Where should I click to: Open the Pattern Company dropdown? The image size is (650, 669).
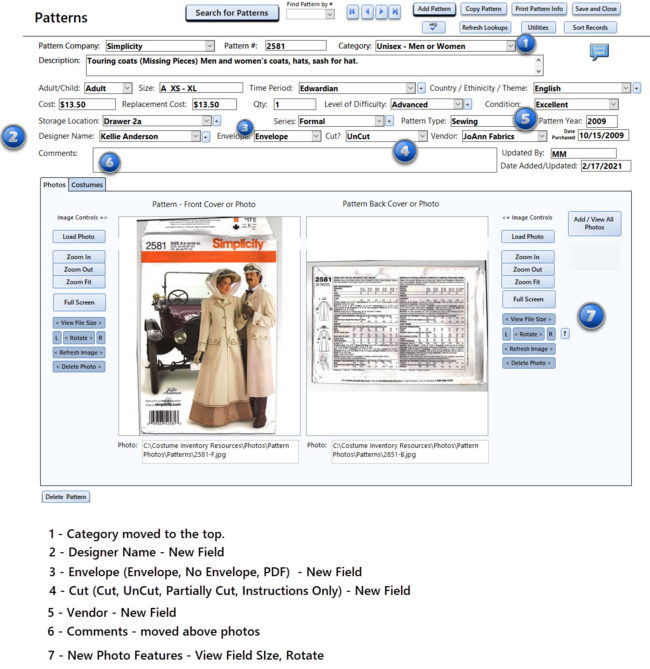click(x=210, y=46)
